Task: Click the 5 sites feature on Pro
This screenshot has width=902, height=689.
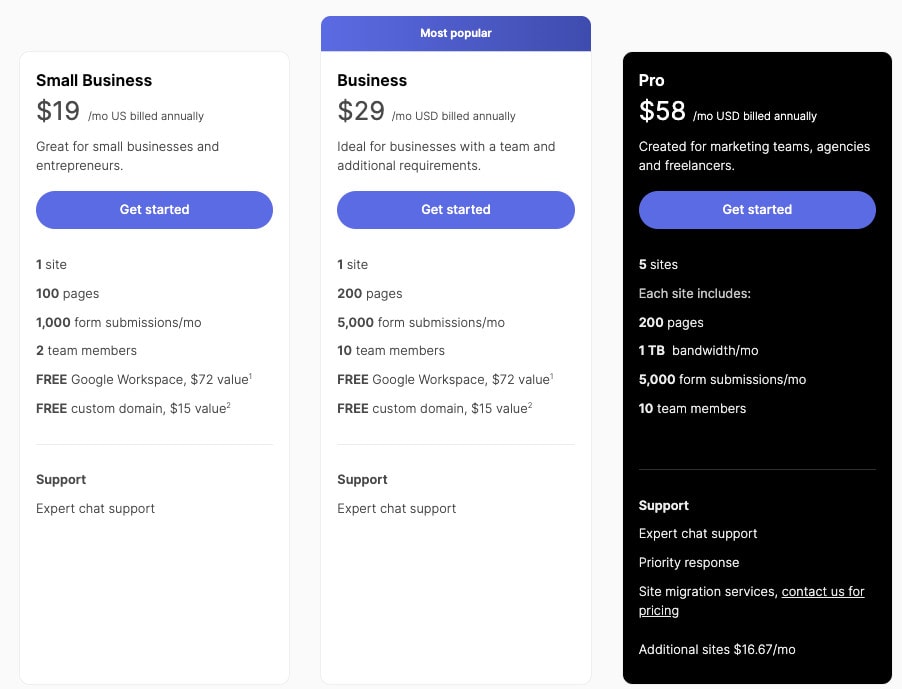Action: (x=657, y=264)
